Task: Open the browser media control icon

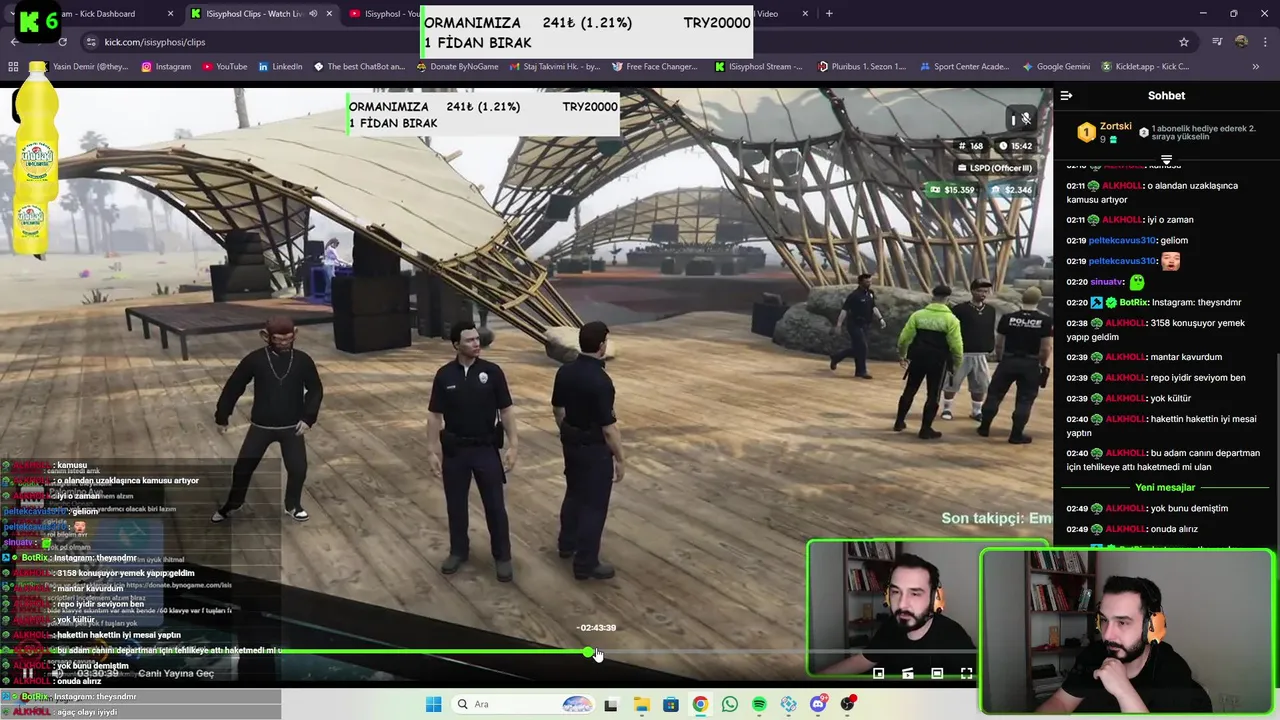Action: pyautogui.click(x=1217, y=42)
